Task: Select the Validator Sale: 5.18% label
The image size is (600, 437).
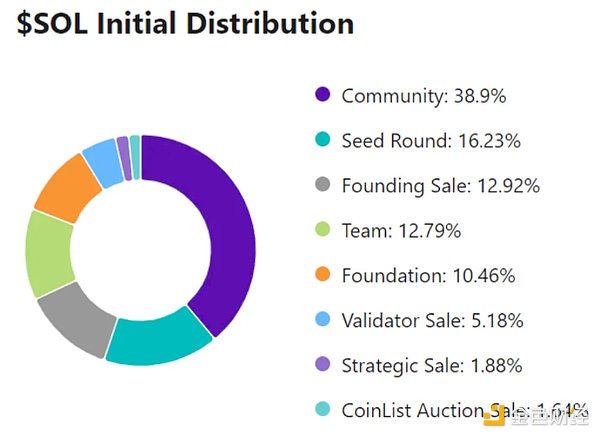Action: pos(433,321)
